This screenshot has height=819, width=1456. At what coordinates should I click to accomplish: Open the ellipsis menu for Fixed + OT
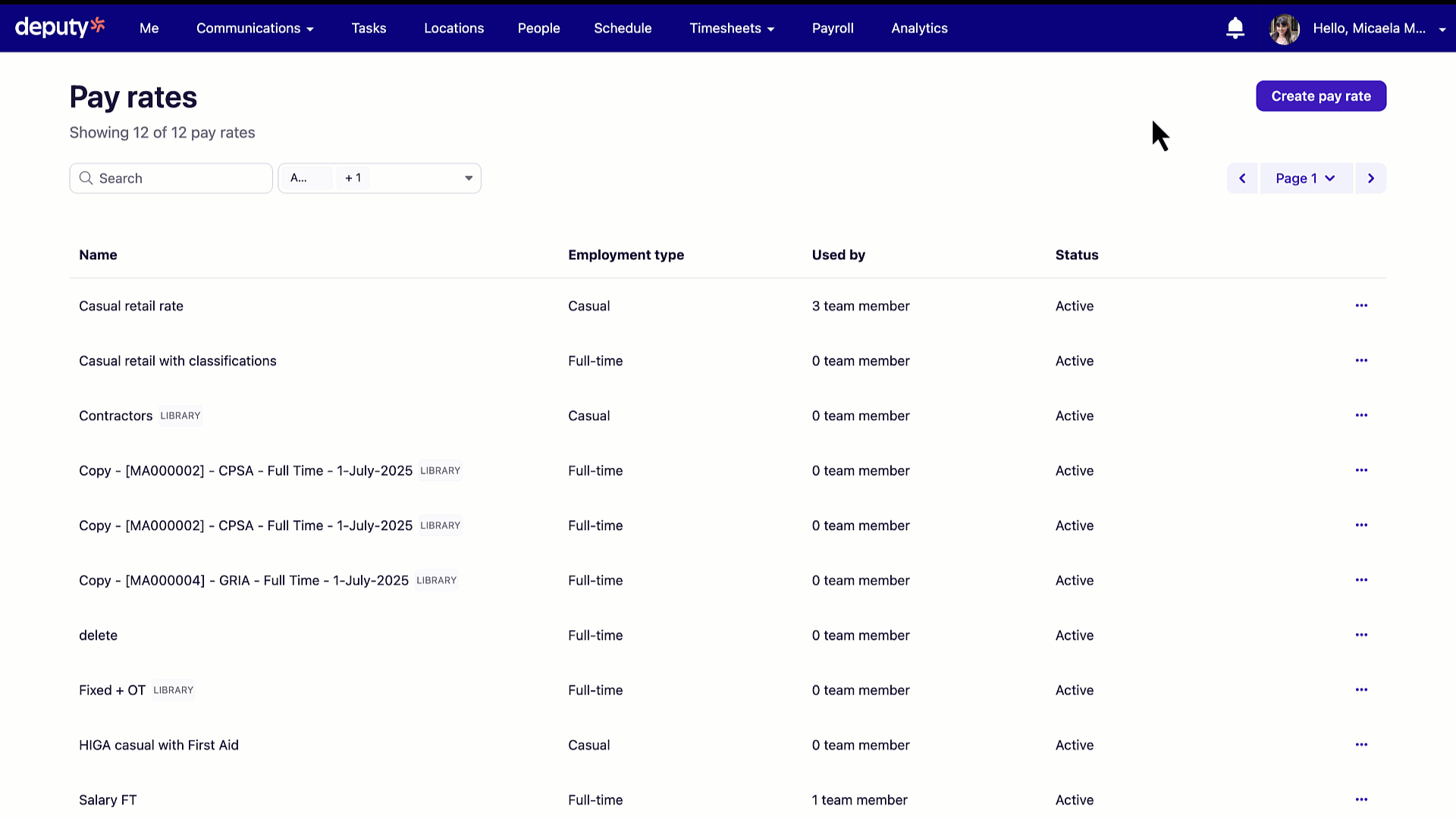[x=1360, y=689]
